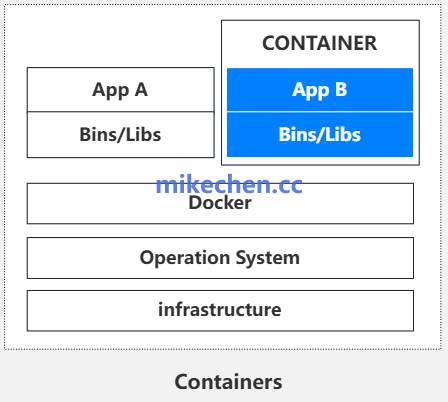Click the blue Bins/Libs block
Screen dimensions: 448x402
(x=320, y=135)
